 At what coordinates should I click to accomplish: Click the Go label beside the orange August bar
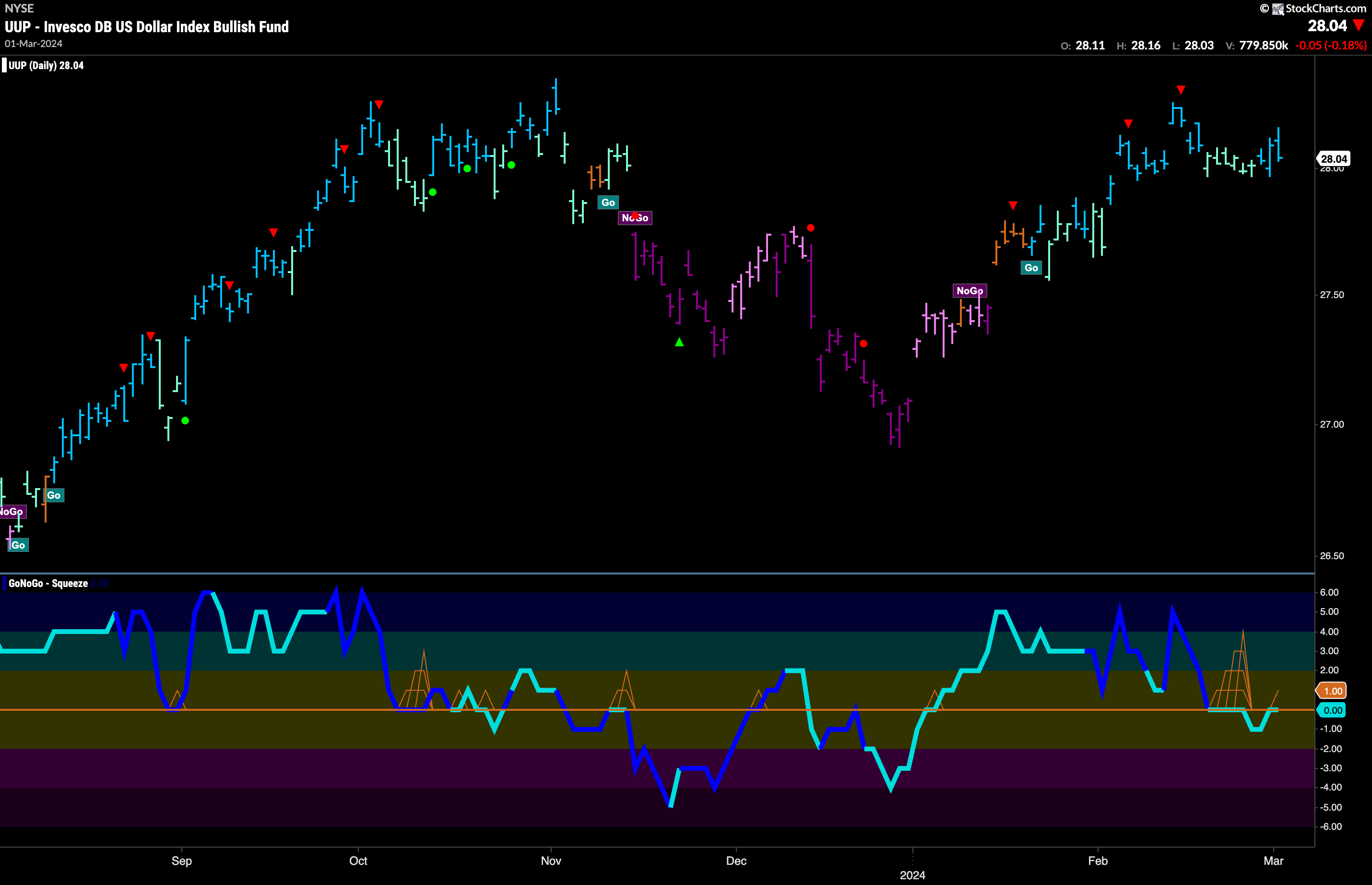tap(54, 495)
